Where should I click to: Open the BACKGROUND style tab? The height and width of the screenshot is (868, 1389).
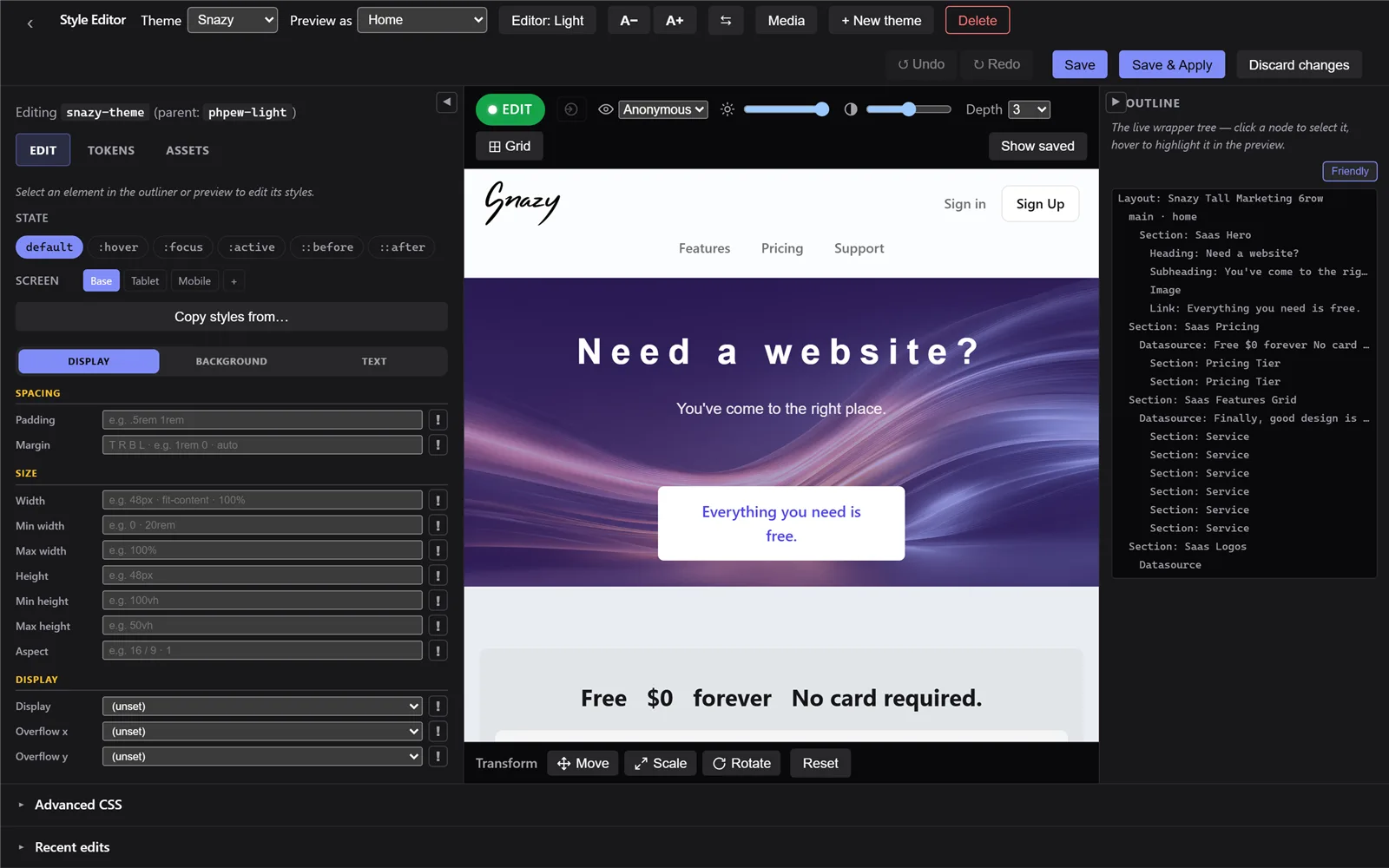coord(231,361)
